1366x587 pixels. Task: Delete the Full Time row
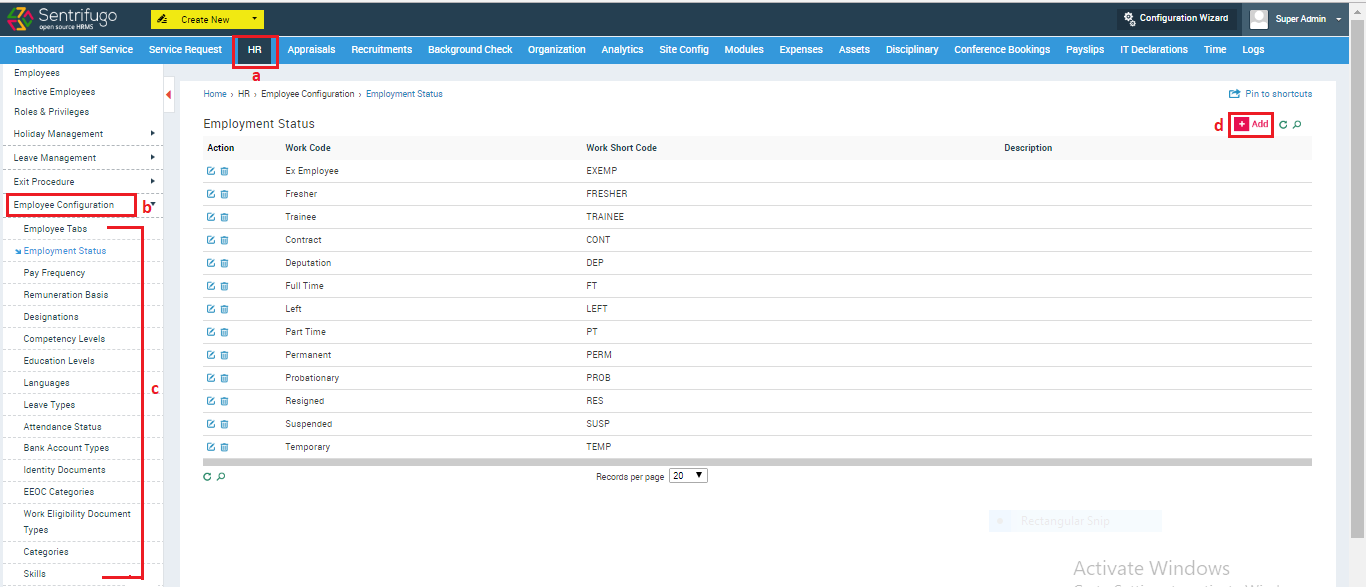coord(224,286)
